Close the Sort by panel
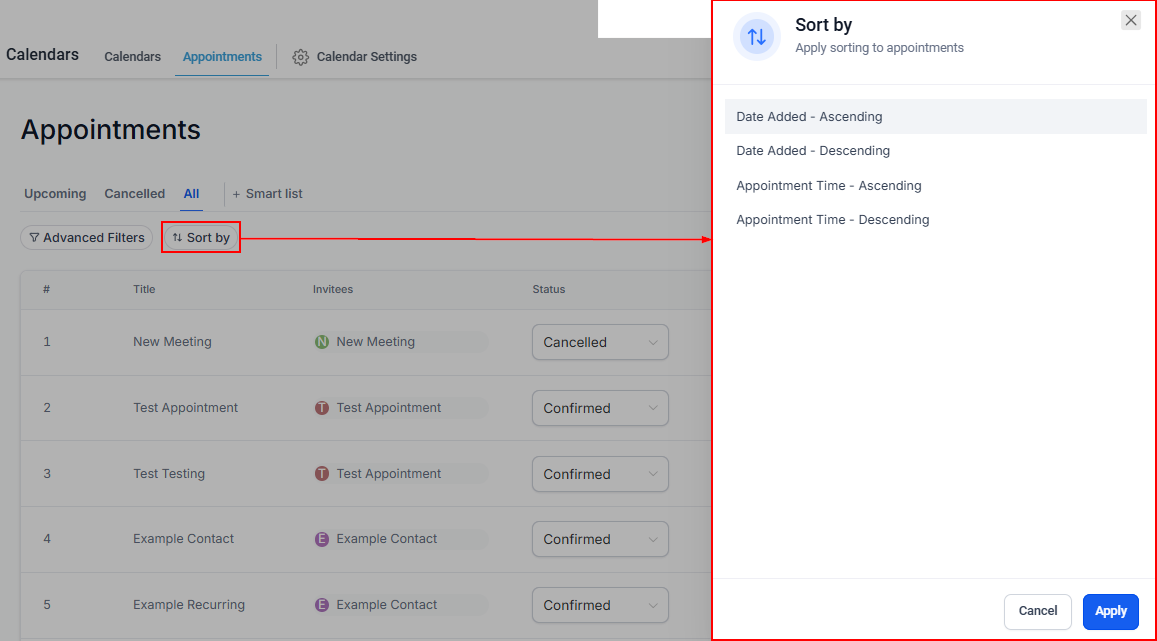This screenshot has height=641, width=1157. tap(1130, 20)
